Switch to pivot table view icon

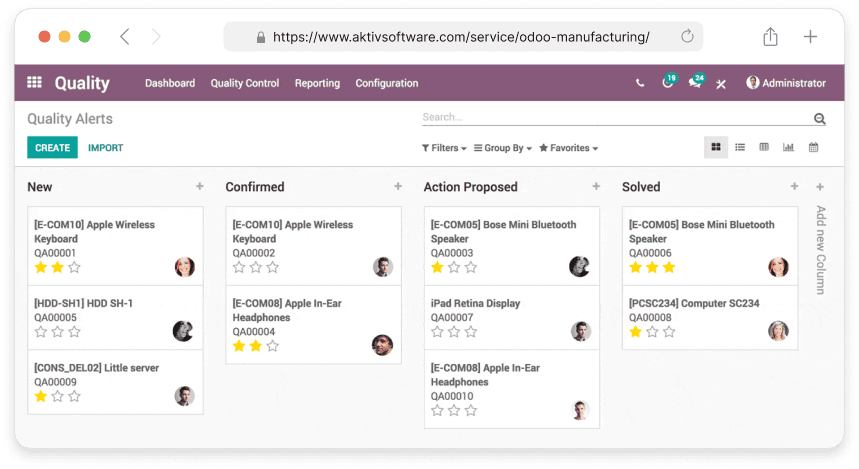[764, 147]
